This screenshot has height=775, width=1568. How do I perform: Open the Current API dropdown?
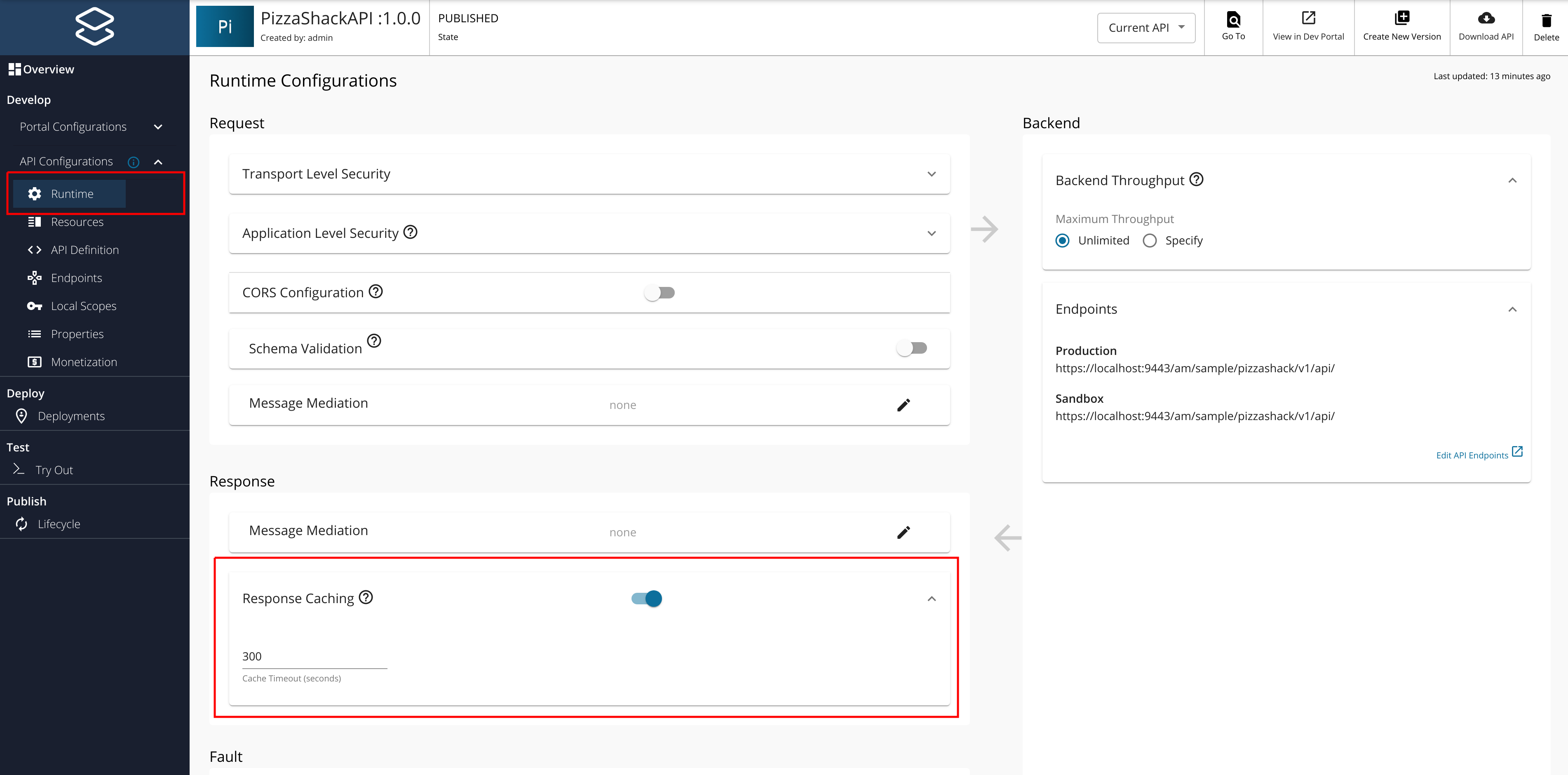click(1146, 27)
